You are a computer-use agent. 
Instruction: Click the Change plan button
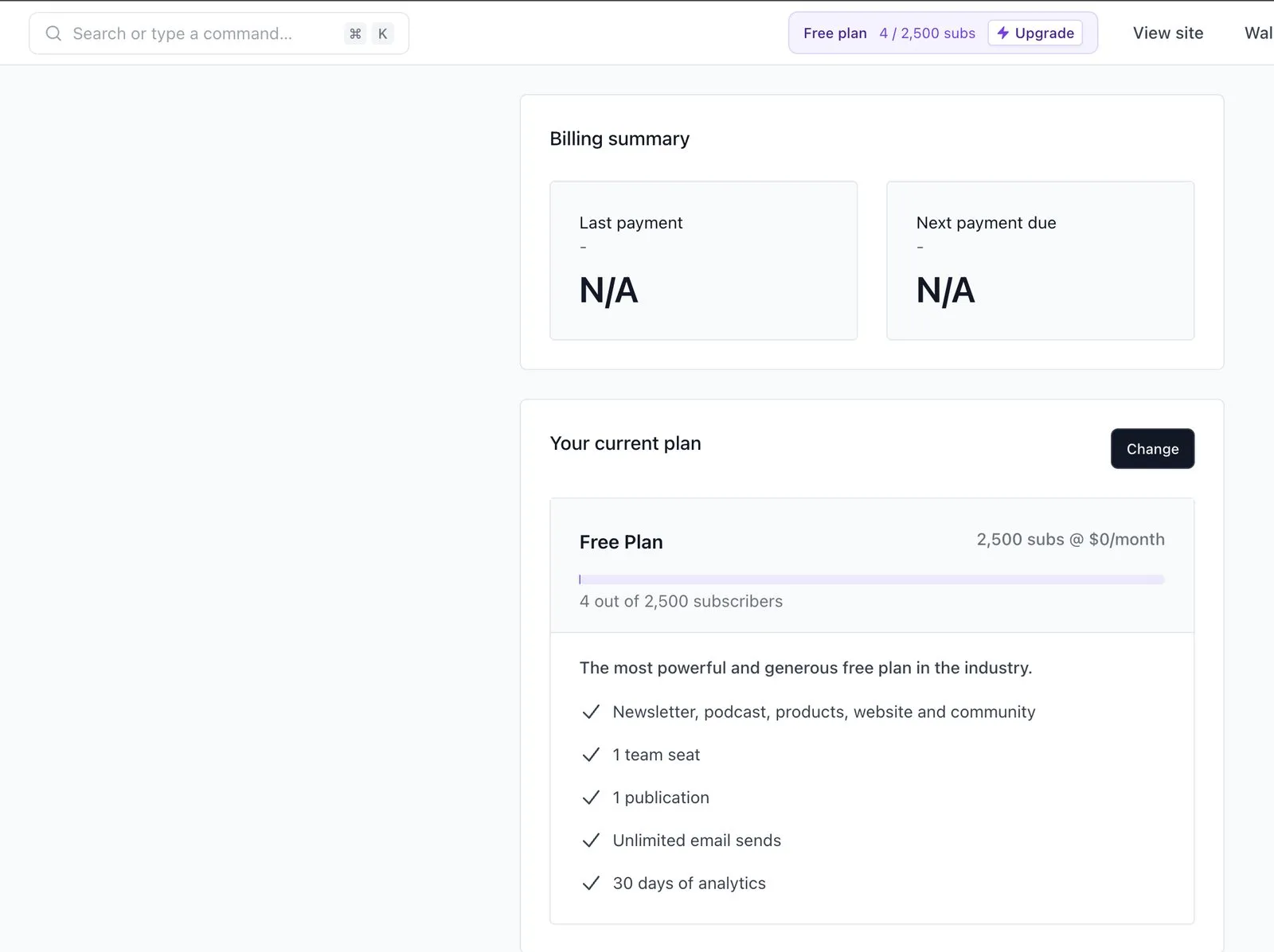(x=1152, y=449)
